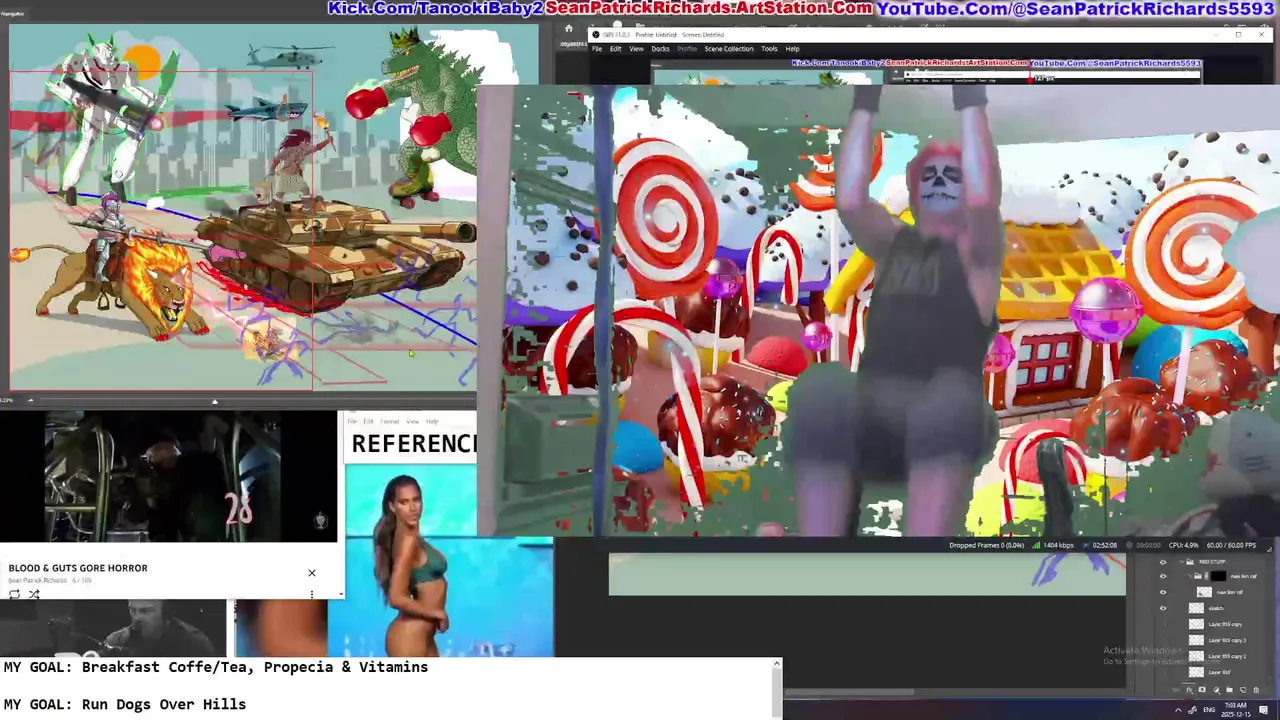This screenshot has height=720, width=1280.
Task: Toggle playlist shuffle
Action: (34, 594)
